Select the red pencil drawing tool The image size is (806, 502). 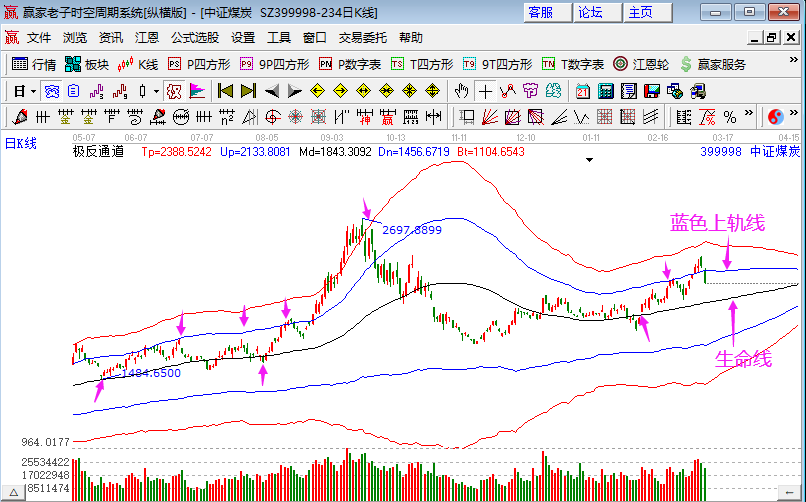[20, 117]
